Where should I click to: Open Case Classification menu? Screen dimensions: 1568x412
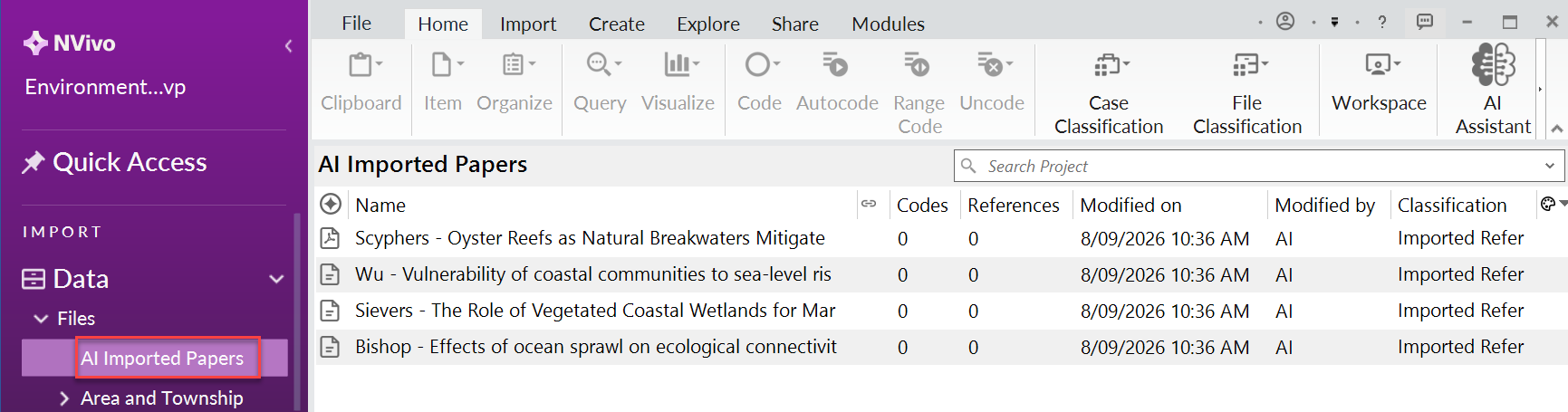point(1109,92)
